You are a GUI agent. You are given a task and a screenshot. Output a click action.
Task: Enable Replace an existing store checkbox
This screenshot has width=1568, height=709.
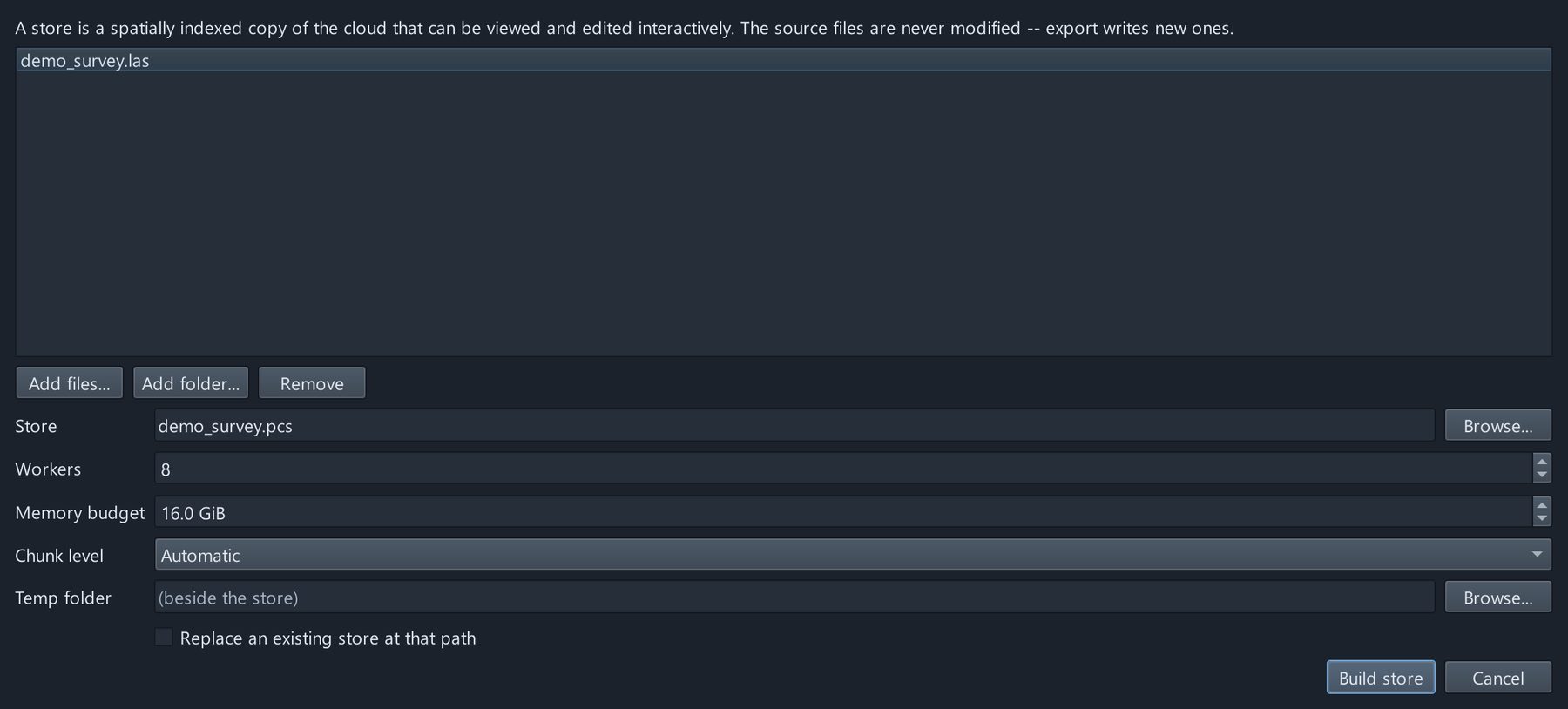point(164,638)
